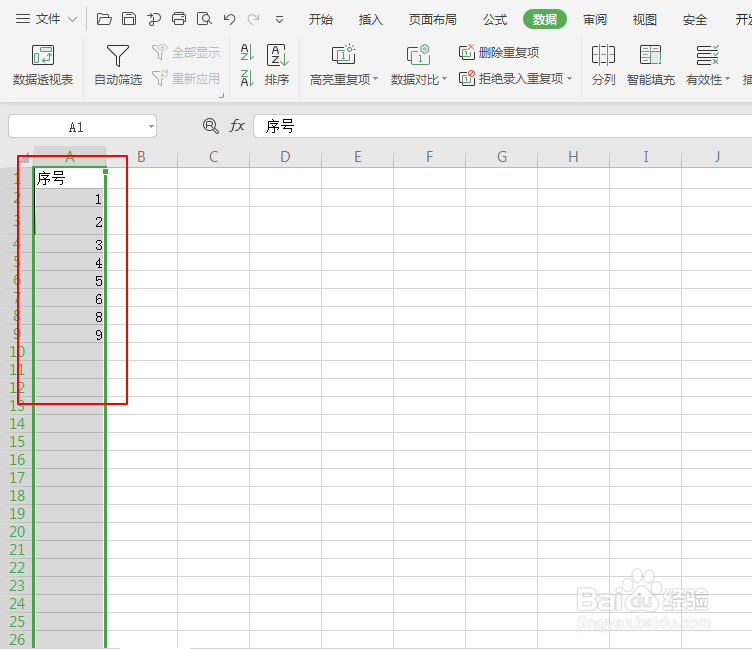Click the save icon

point(129,19)
